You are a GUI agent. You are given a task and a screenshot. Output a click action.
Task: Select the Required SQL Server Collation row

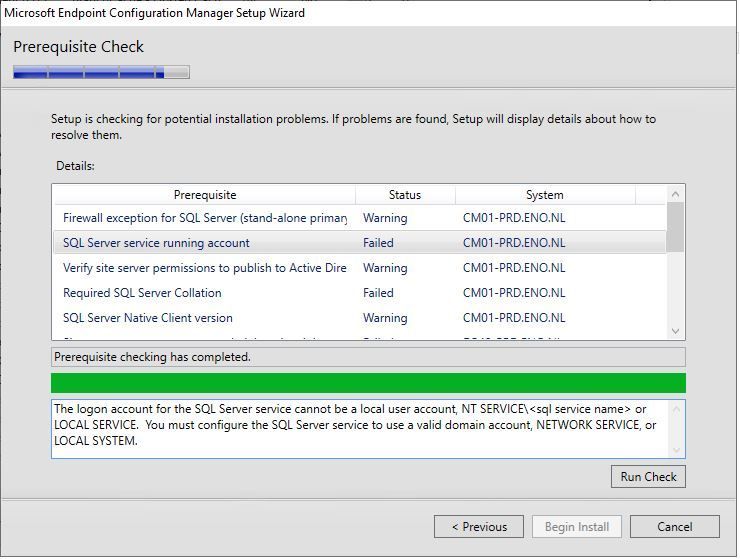(x=360, y=293)
